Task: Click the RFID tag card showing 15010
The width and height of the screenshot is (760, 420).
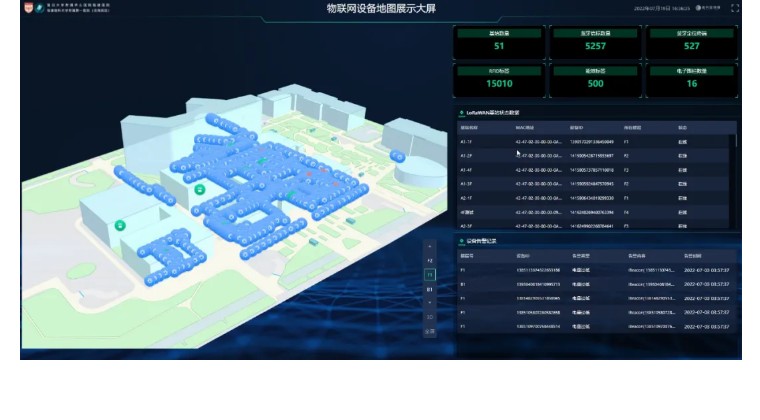Action: pyautogui.click(x=499, y=79)
